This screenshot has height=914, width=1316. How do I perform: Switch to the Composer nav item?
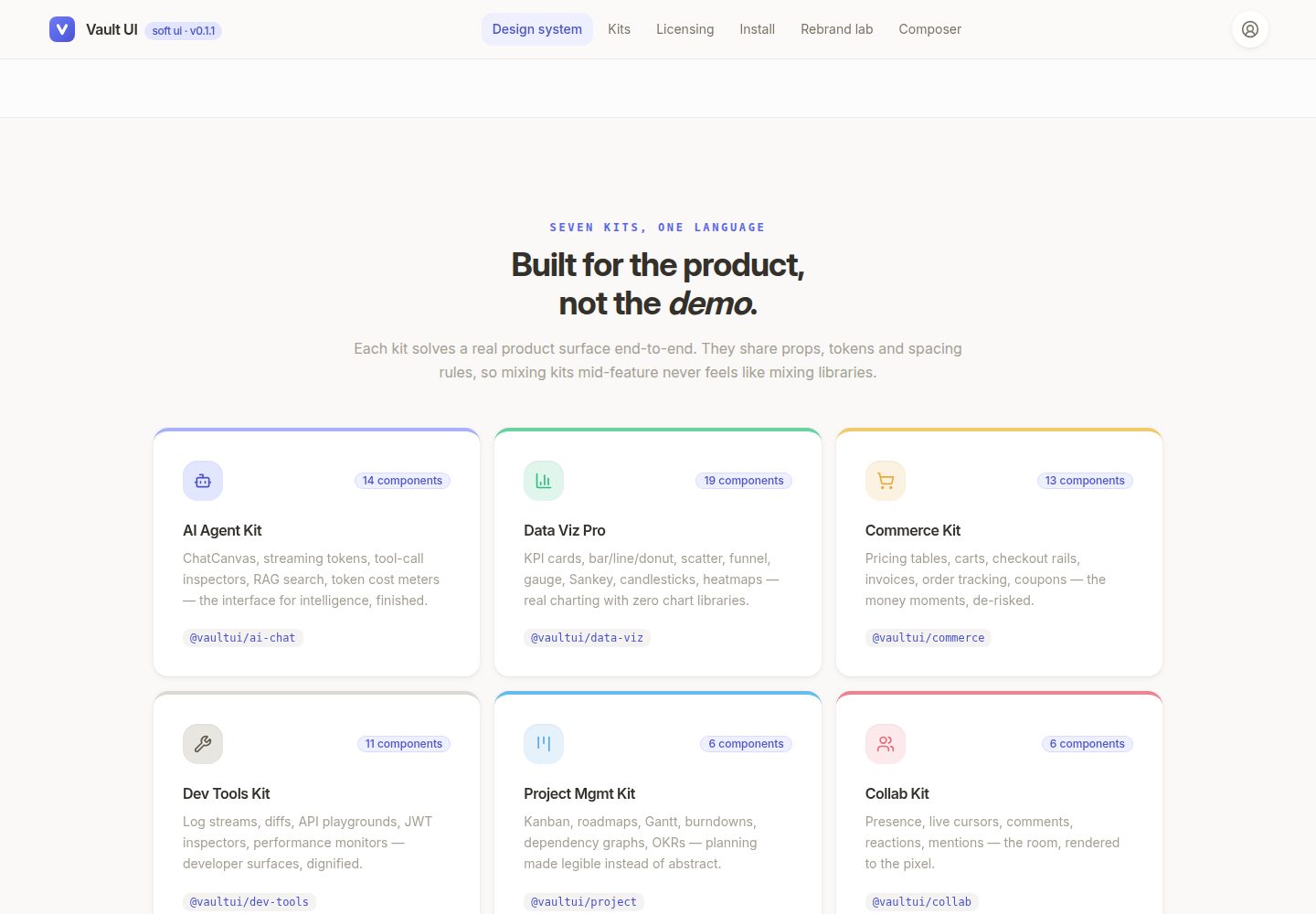pos(930,29)
